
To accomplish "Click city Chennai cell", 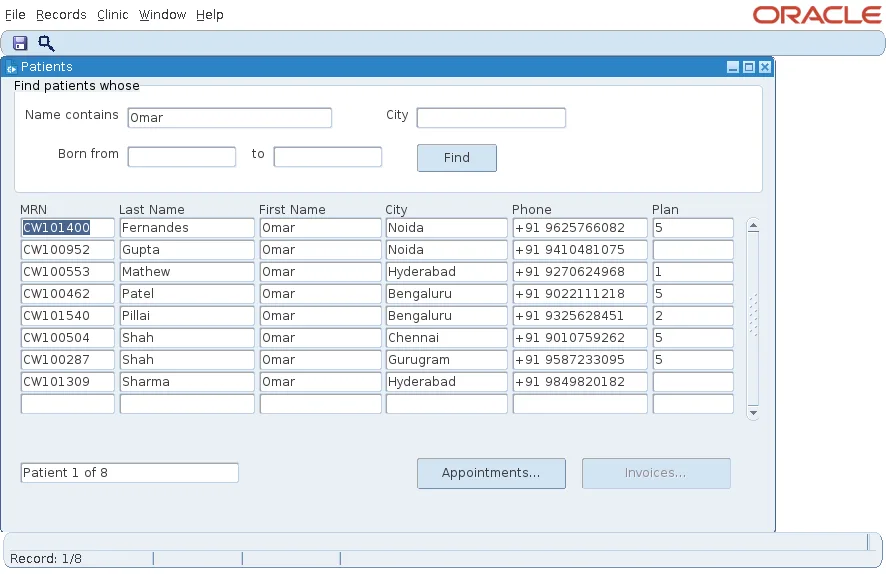I will (446, 338).
